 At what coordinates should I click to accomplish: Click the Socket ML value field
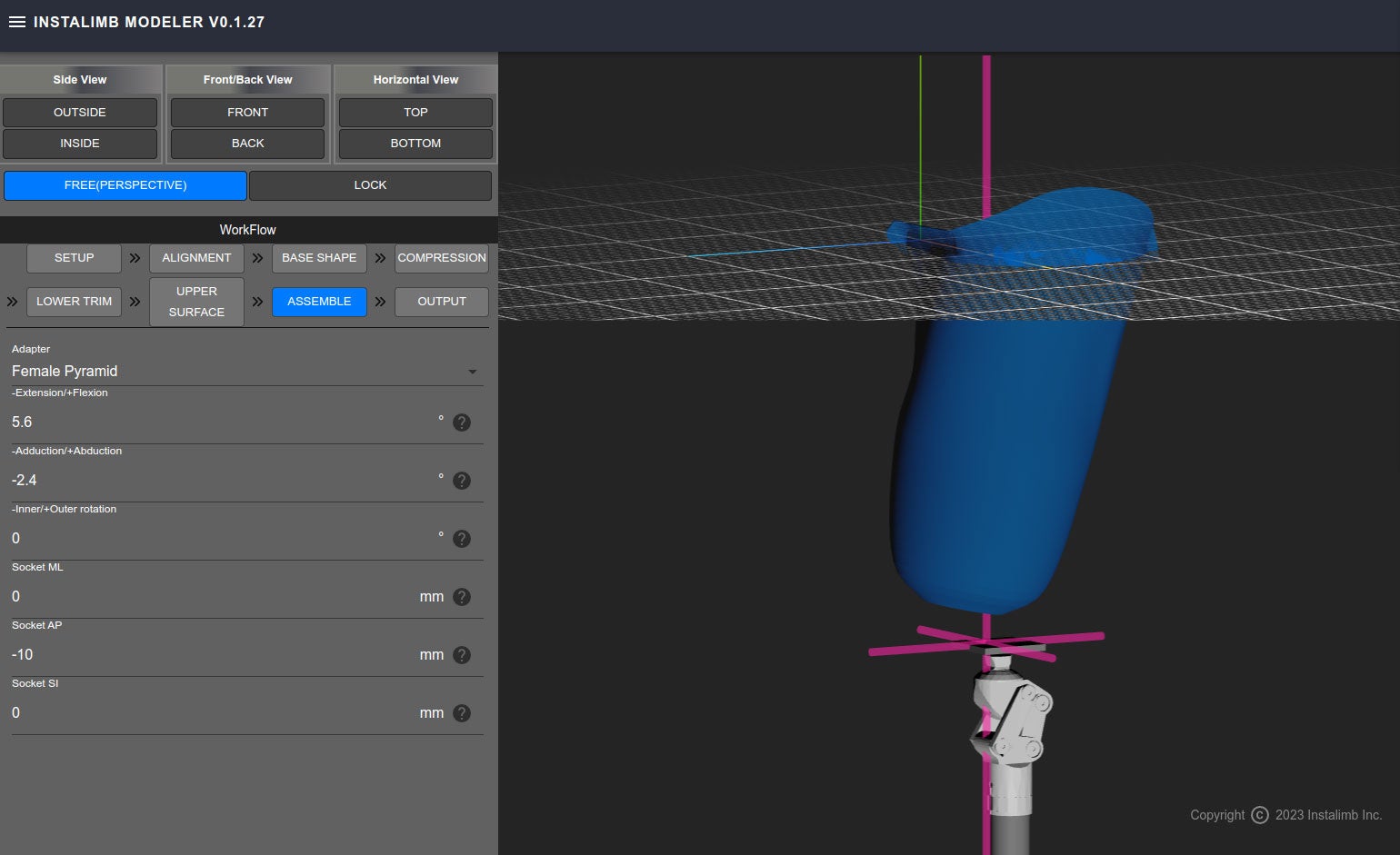[214, 597]
